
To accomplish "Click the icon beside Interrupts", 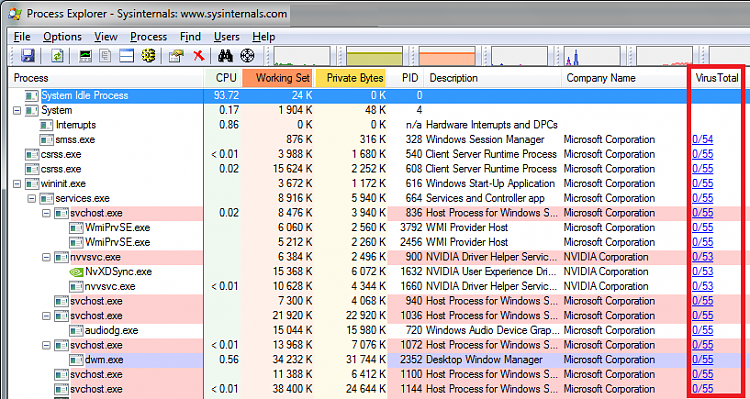I will (46, 125).
